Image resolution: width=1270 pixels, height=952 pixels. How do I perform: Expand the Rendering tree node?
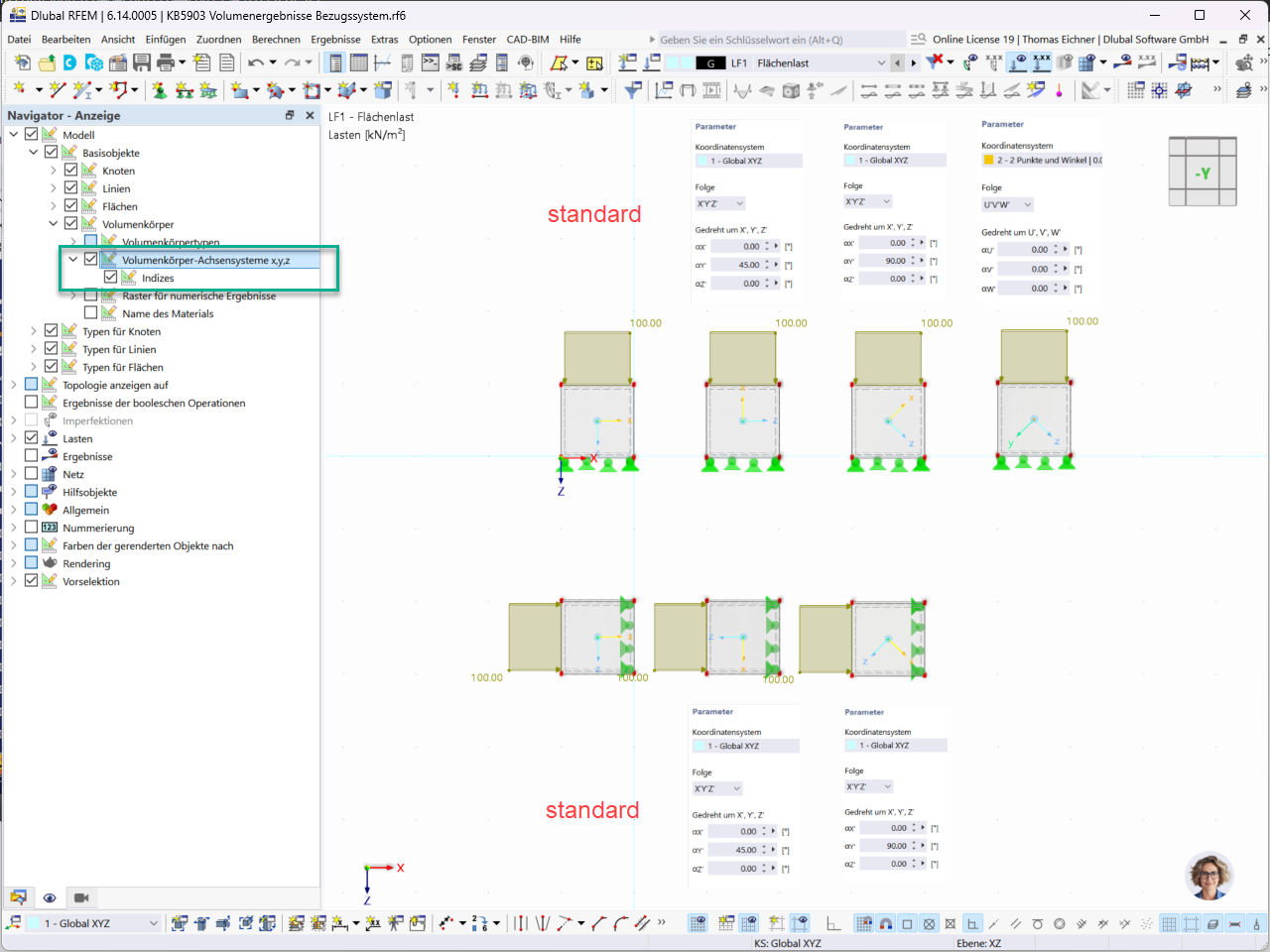pyautogui.click(x=14, y=562)
